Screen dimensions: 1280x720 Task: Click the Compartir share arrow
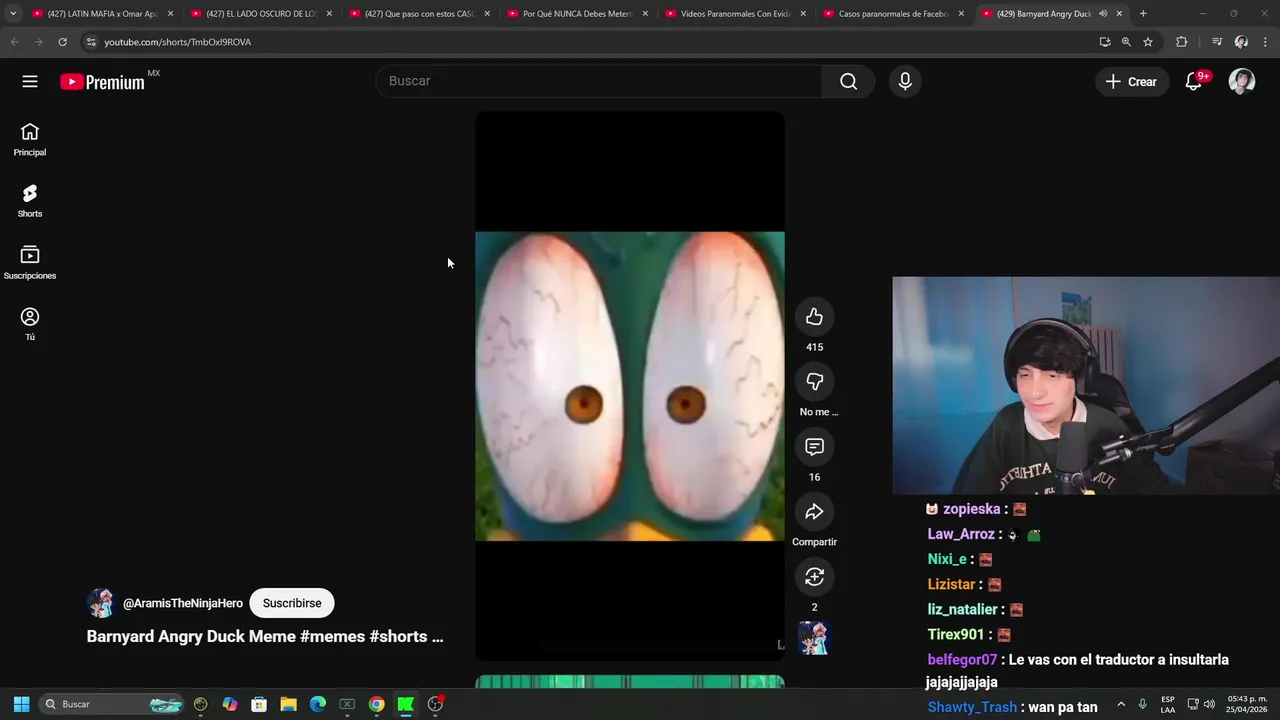tap(814, 511)
